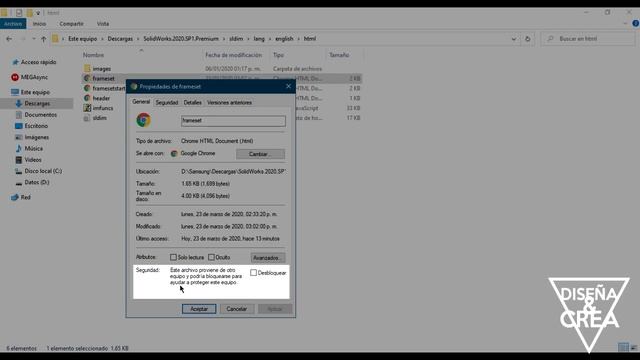
Task: Click the Quick Access toolbar dropdown arrow
Action: coord(38,13)
